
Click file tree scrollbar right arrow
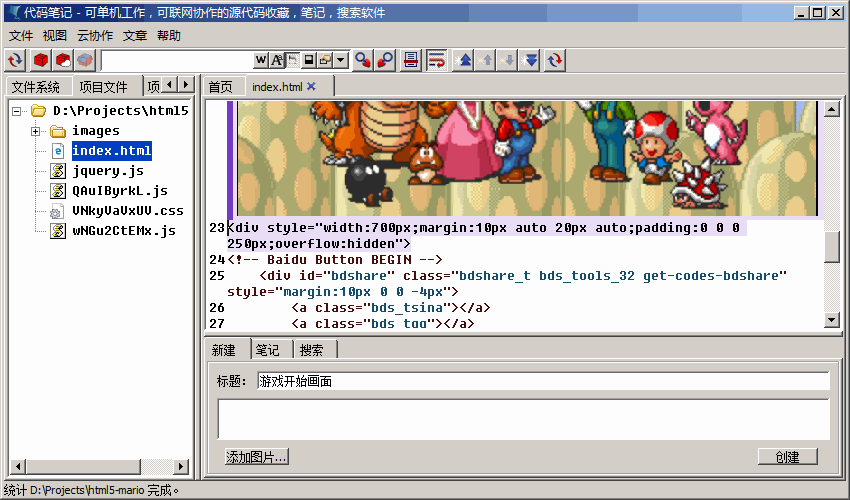[x=181, y=466]
